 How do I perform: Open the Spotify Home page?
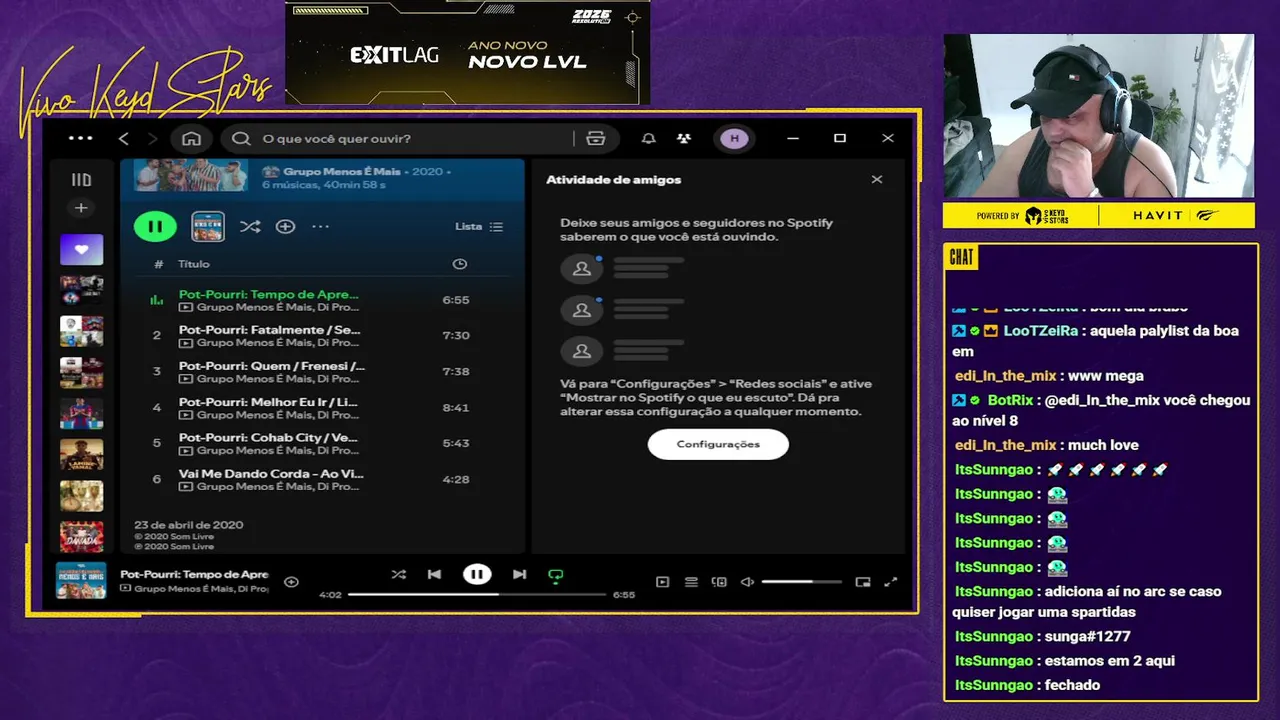point(191,139)
